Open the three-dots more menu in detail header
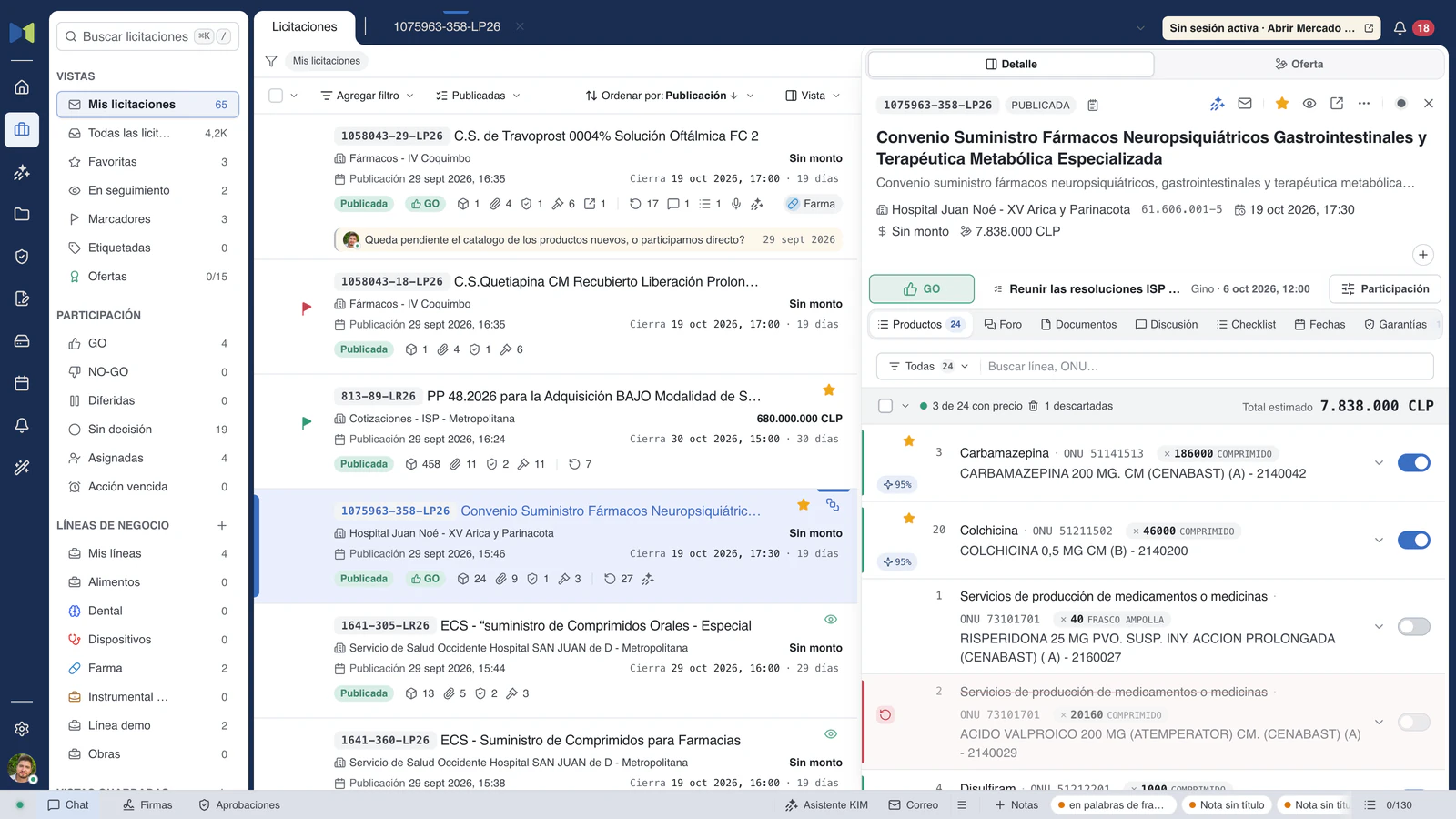Image resolution: width=1456 pixels, height=819 pixels. pos(1364,104)
